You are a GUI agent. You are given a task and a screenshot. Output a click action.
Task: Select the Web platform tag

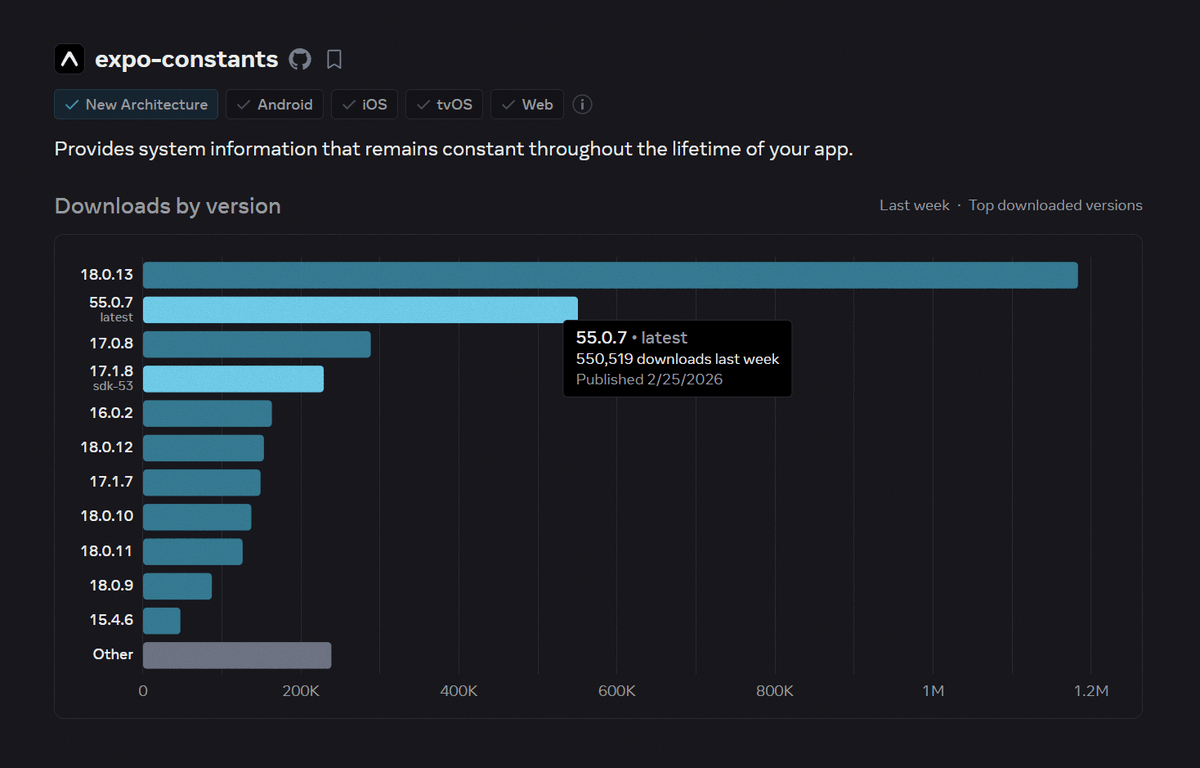[x=527, y=104]
